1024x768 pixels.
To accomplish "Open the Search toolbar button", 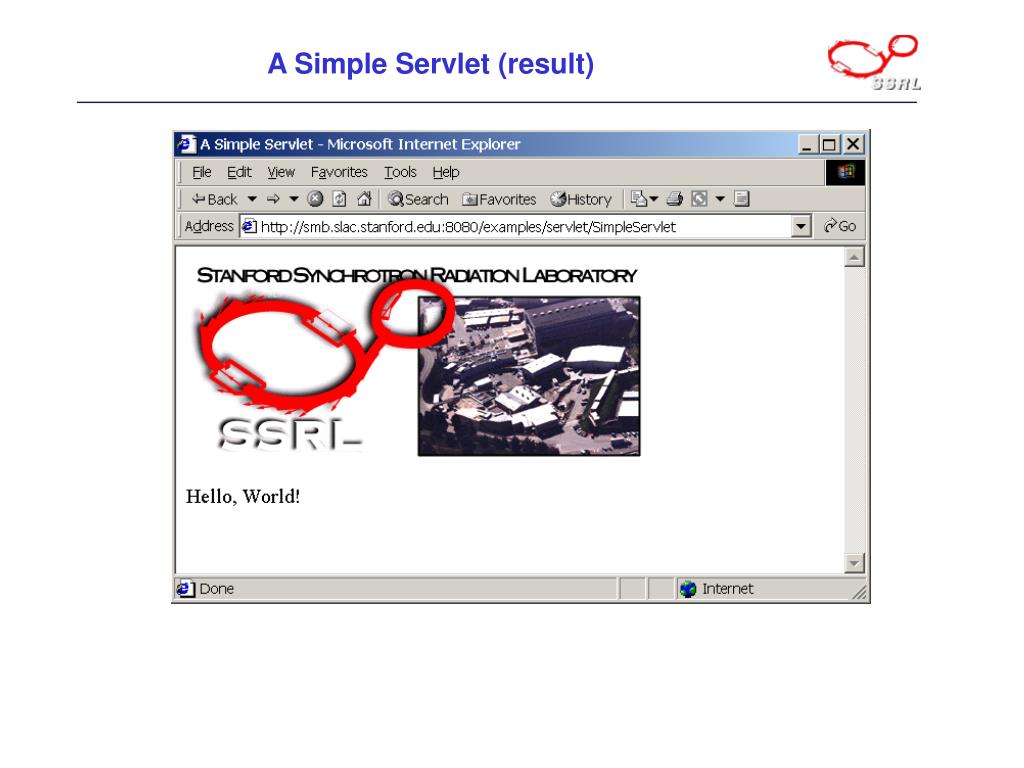I will click(418, 199).
